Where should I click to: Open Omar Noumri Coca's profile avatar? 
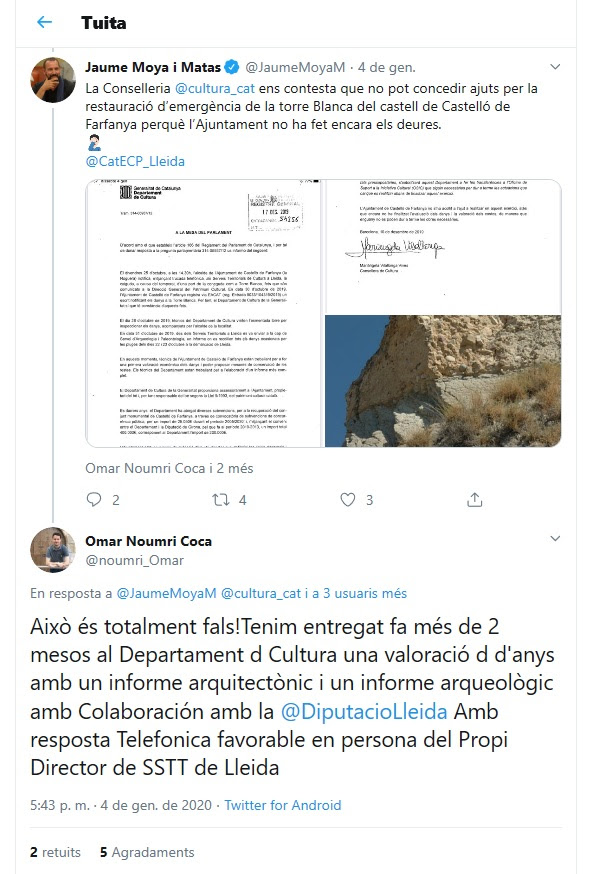point(52,550)
